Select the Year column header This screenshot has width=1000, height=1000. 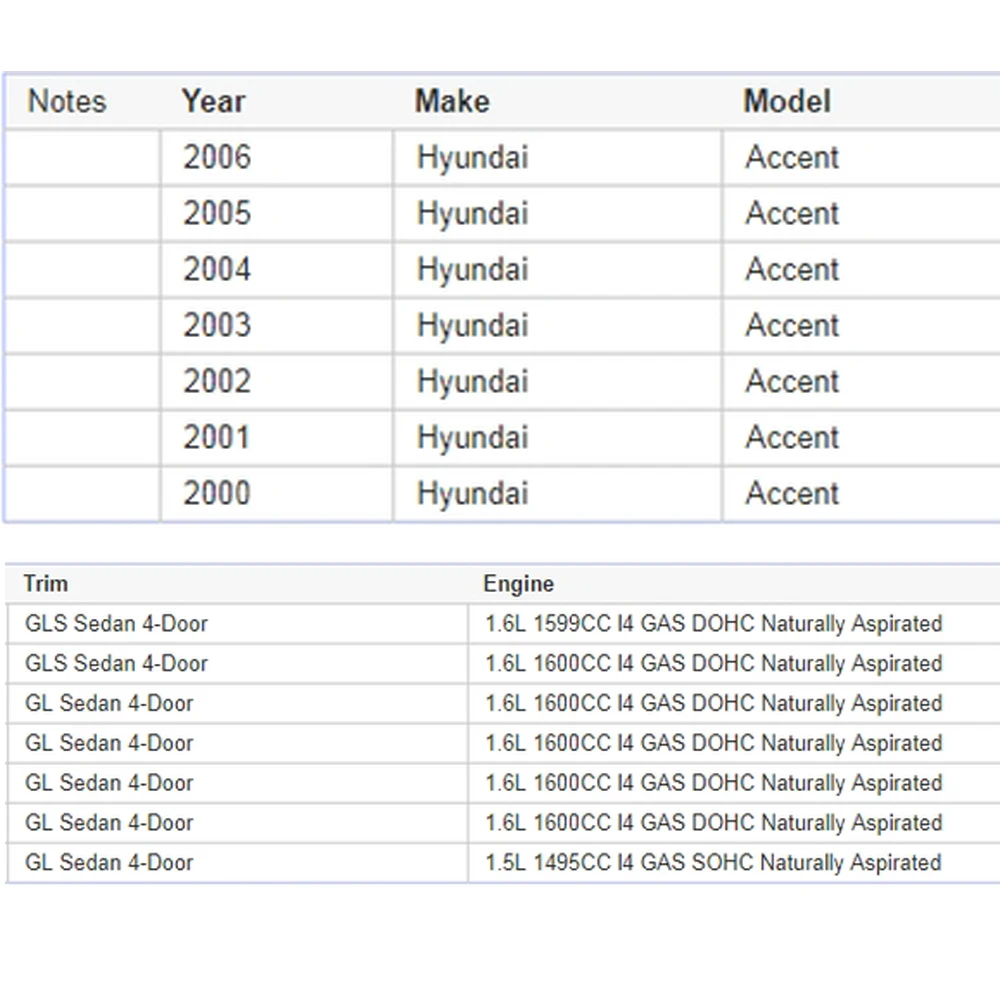[213, 101]
